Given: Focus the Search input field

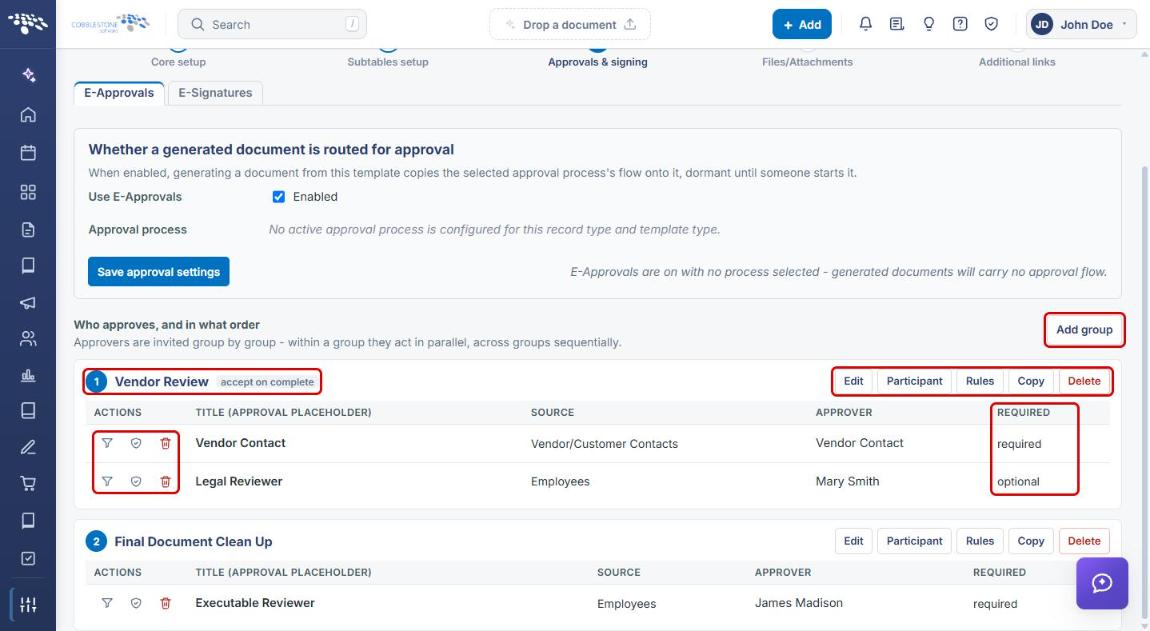Looking at the screenshot, I should point(272,24).
